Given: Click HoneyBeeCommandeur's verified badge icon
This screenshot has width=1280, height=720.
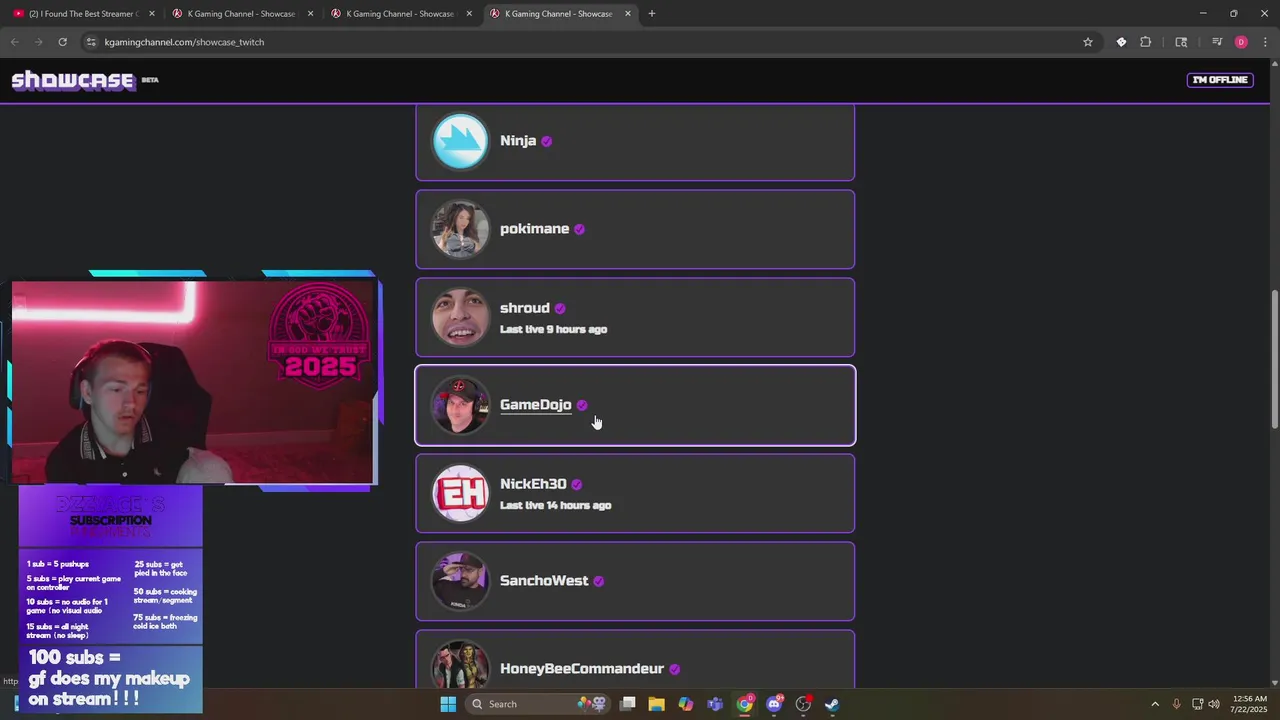Looking at the screenshot, I should pyautogui.click(x=674, y=669).
